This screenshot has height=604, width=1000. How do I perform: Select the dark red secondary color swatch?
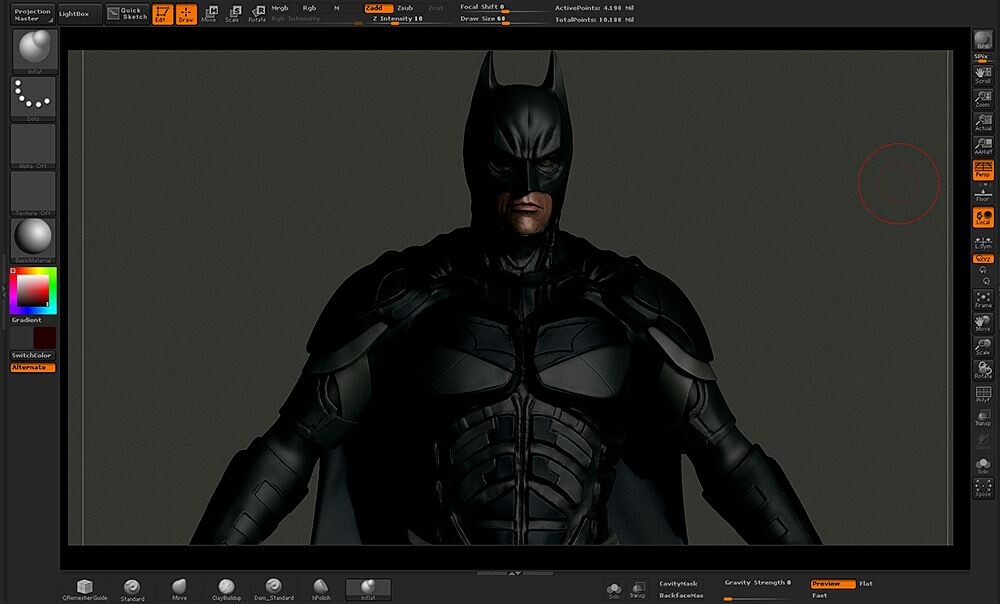pyautogui.click(x=45, y=337)
